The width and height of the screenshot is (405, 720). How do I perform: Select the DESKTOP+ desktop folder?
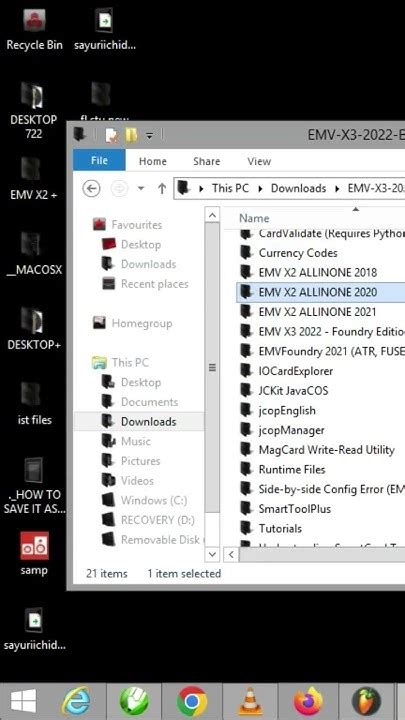coord(33,328)
